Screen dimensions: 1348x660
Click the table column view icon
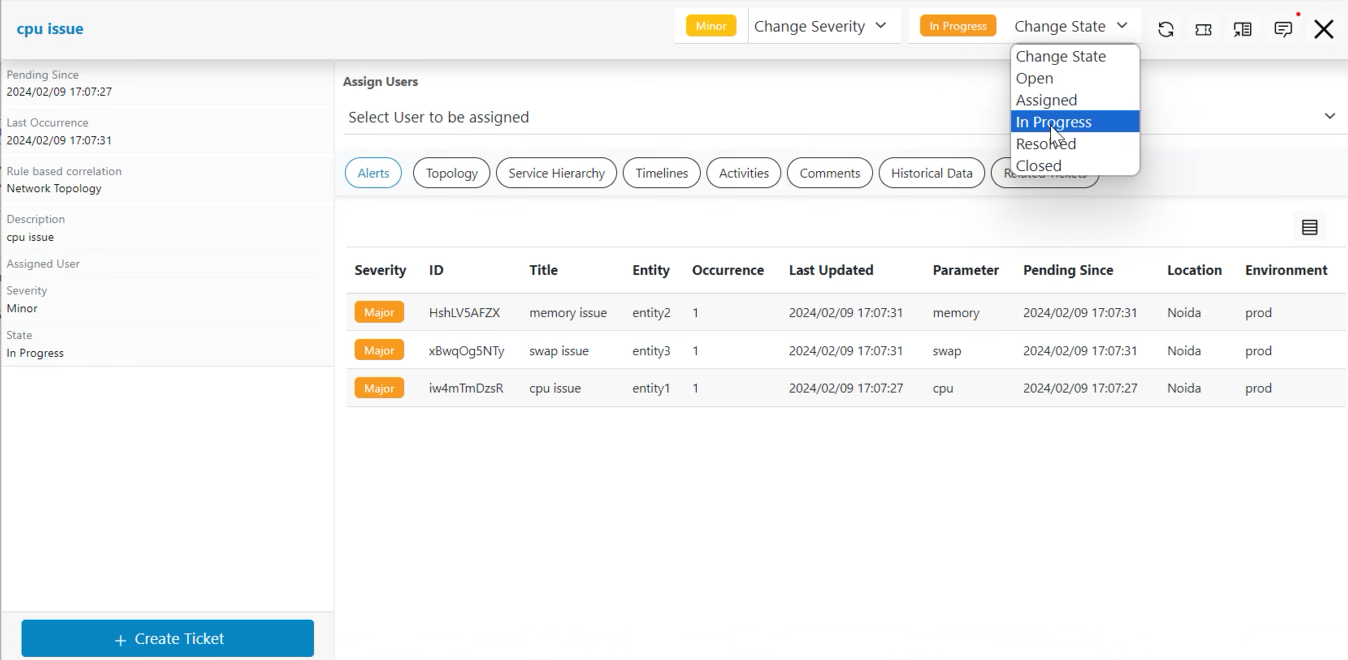pos(1310,228)
